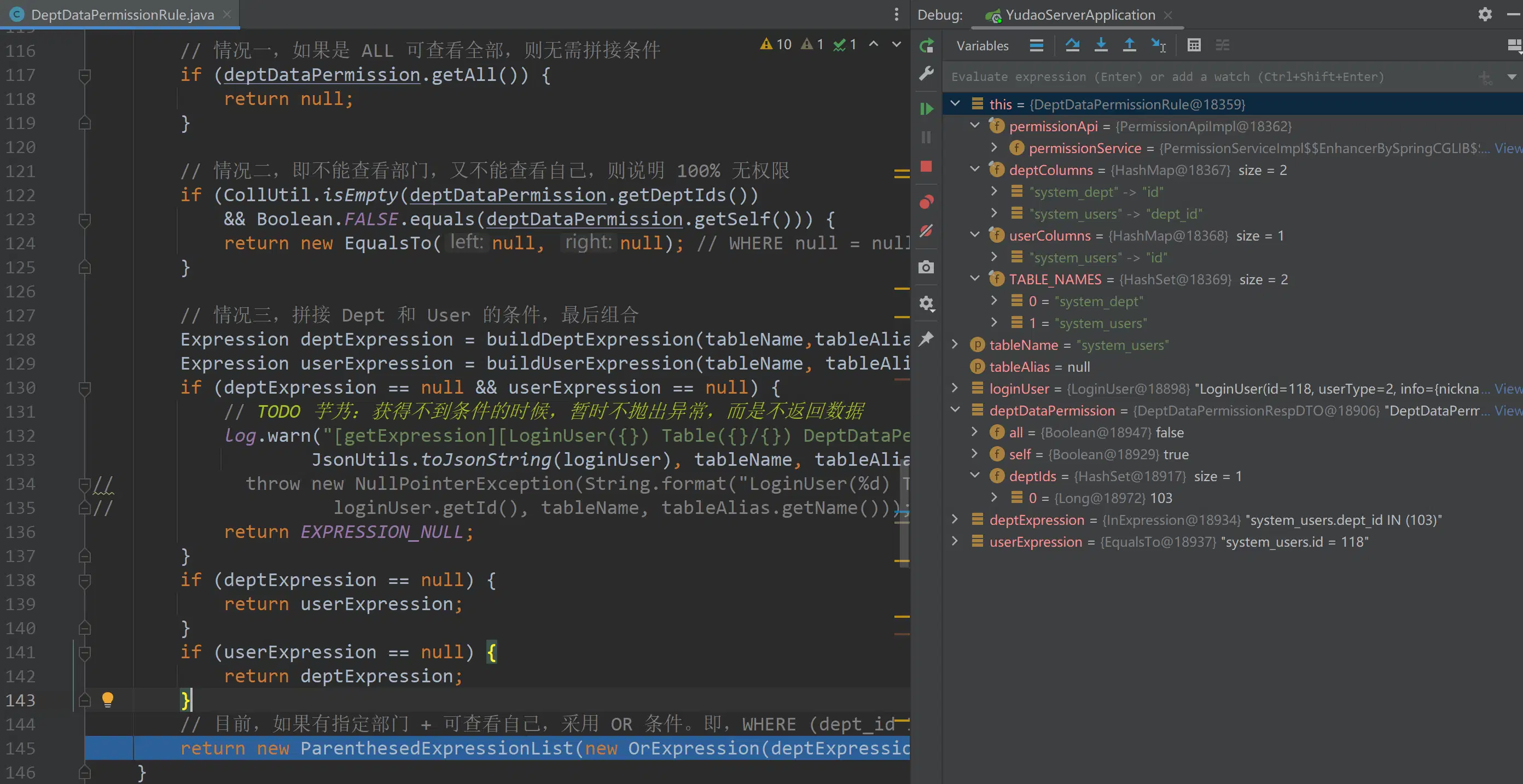Select the YudaoServerApplication debug tab
Screen dimensions: 1523x784
point(1079,15)
